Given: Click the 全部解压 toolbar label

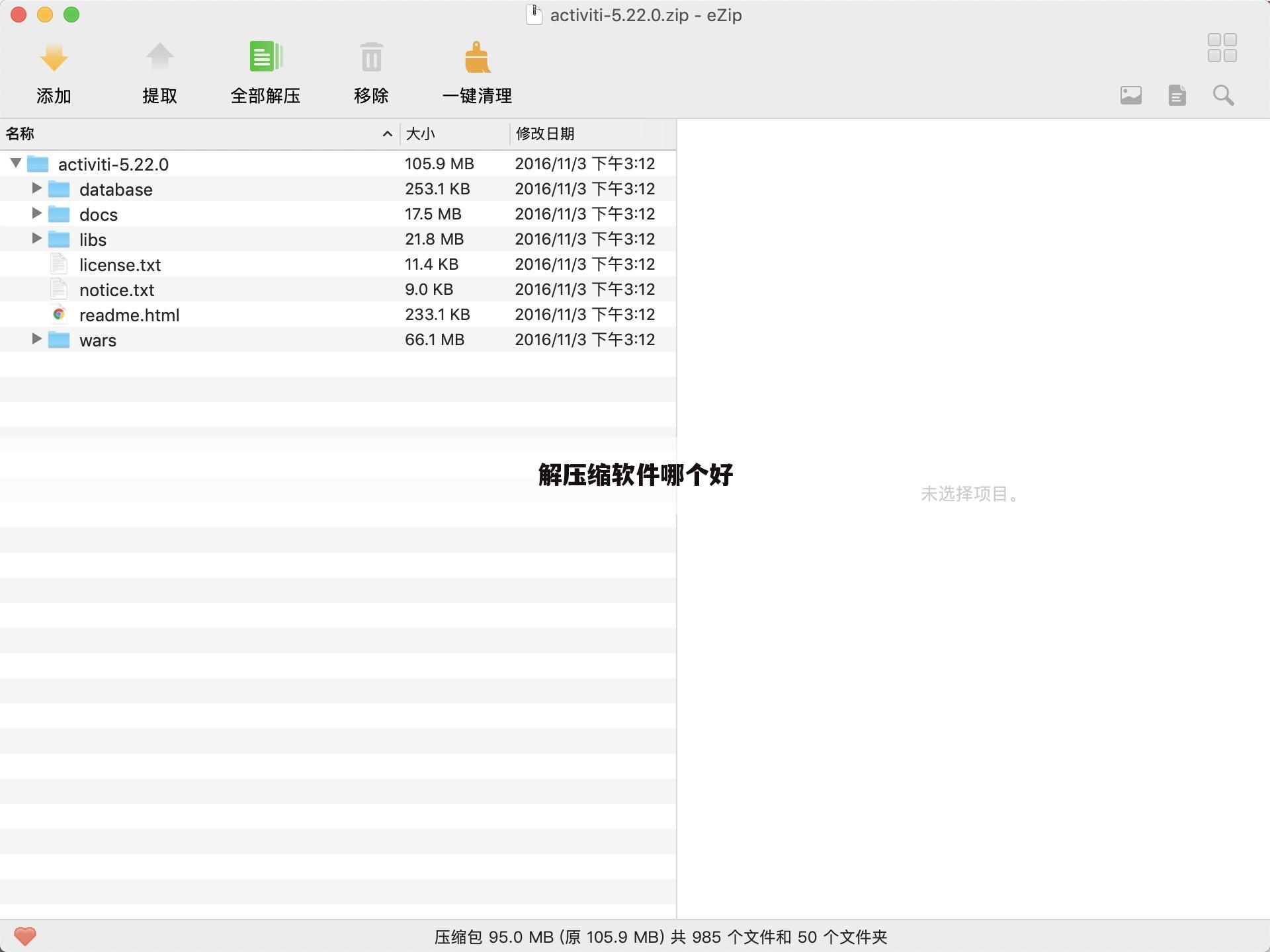Looking at the screenshot, I should (265, 96).
